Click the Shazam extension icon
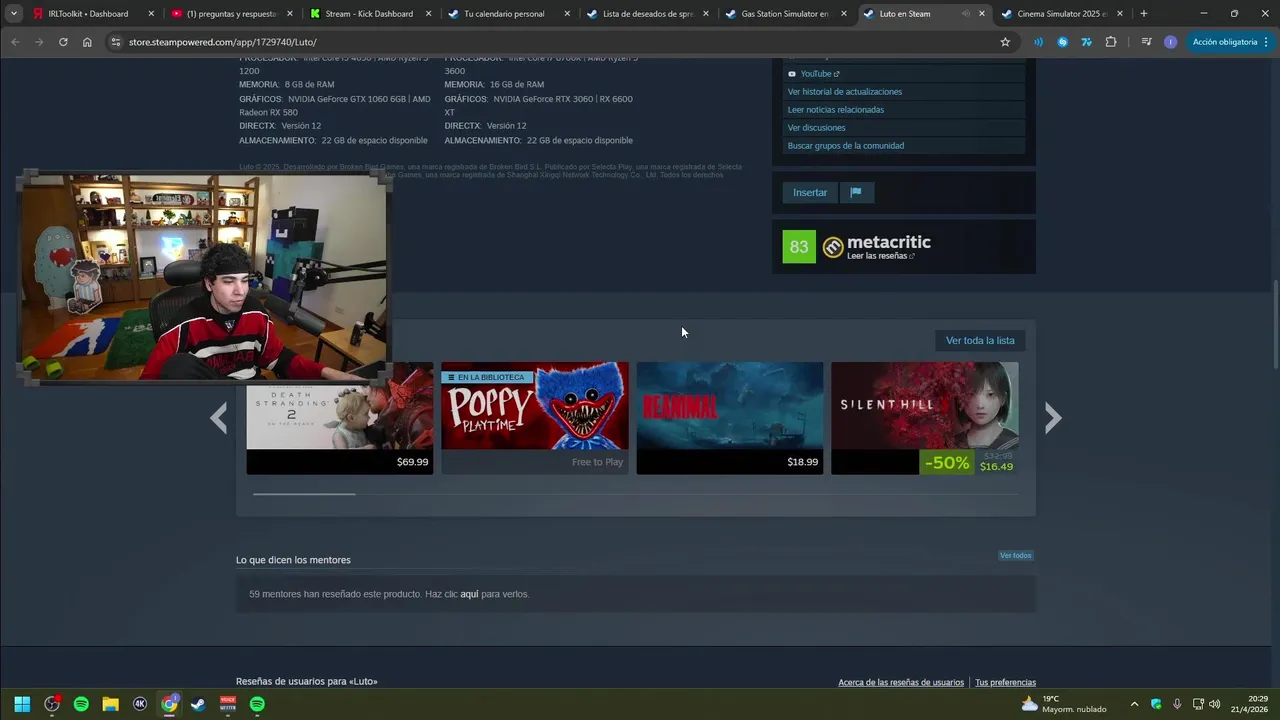Viewport: 1280px width, 720px height. pos(1062,42)
